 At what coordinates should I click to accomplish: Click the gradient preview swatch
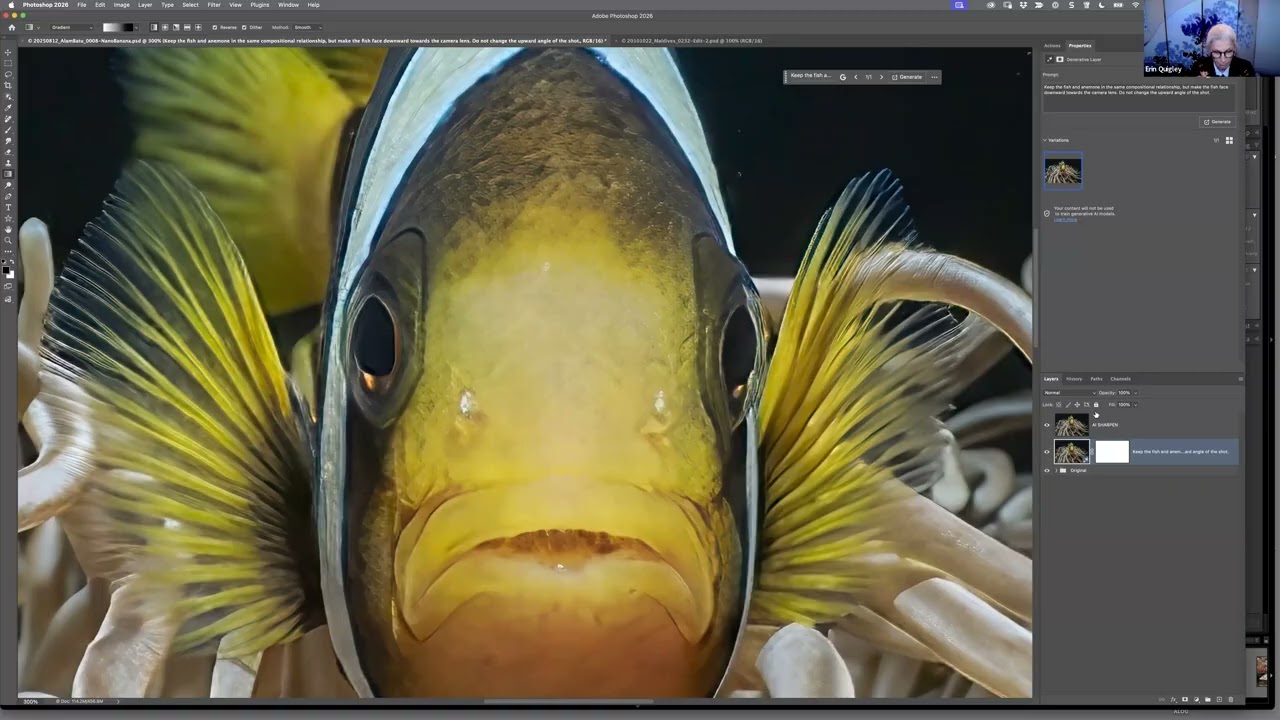tap(118, 28)
